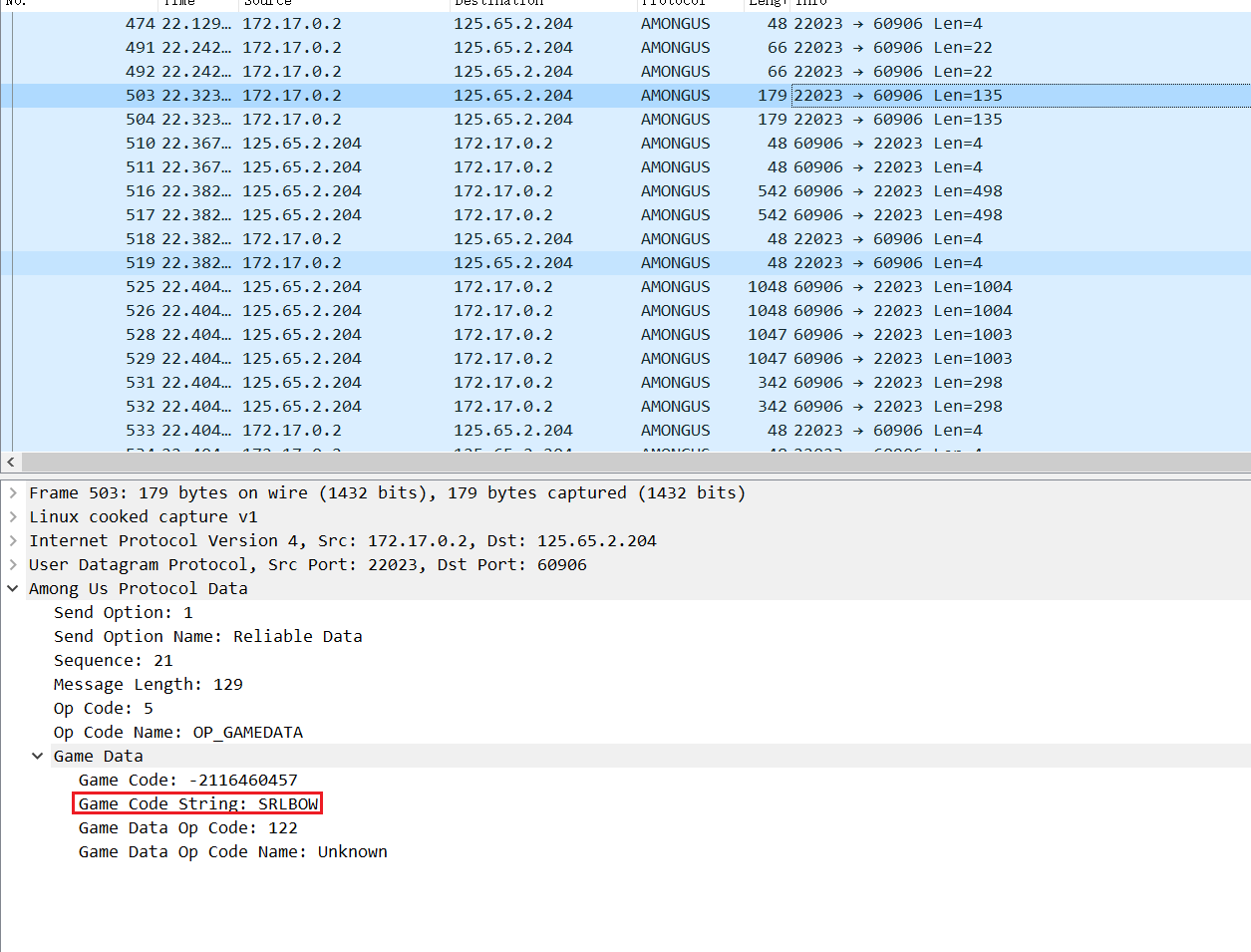The height and width of the screenshot is (952, 1251).
Task: Select Game Data Op Code Name: Unknown
Action: pyautogui.click(x=233, y=851)
